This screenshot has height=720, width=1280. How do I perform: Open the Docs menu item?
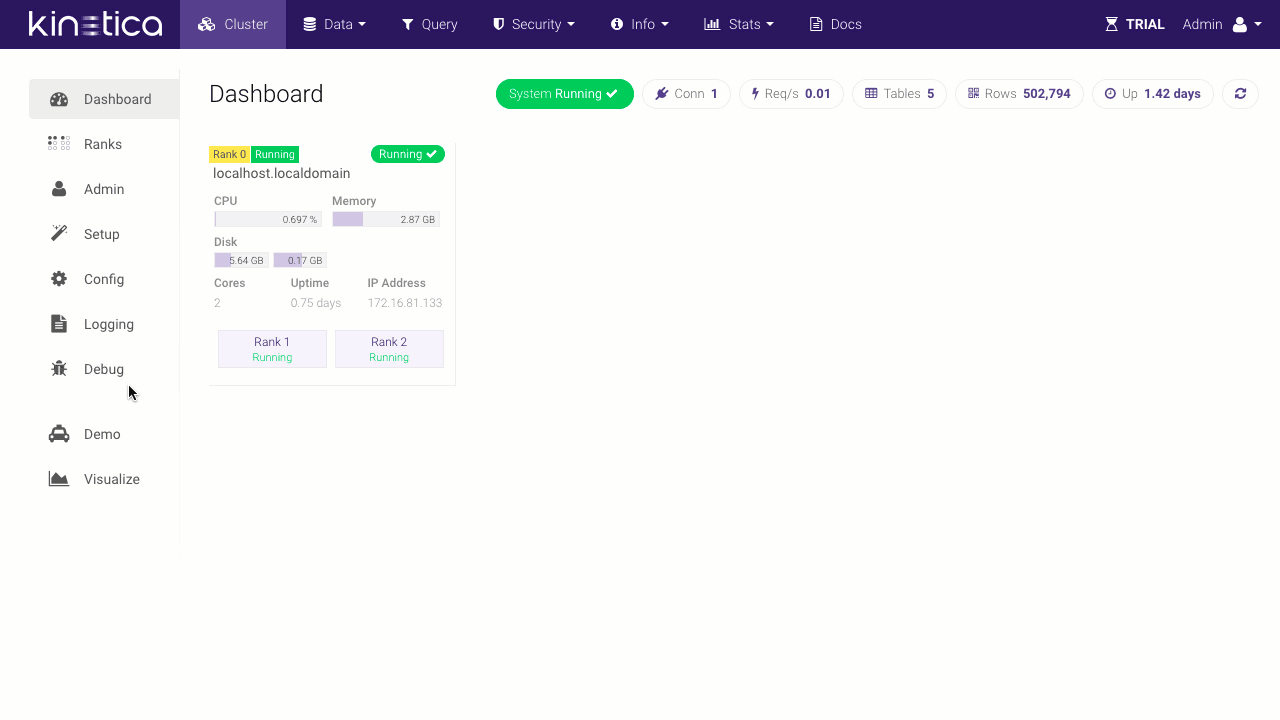click(835, 24)
